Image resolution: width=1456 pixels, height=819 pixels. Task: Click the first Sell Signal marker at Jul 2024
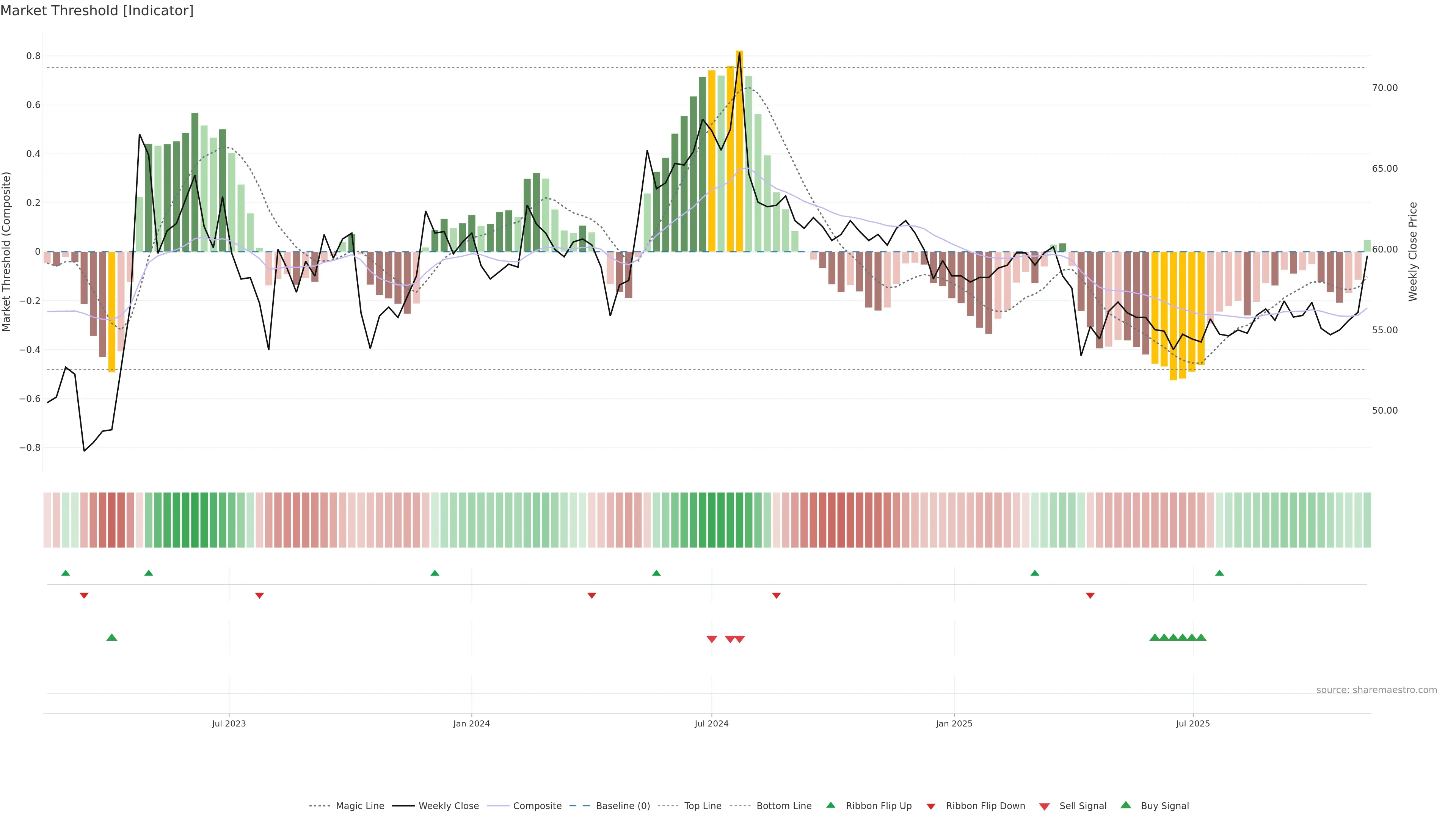tap(712, 639)
